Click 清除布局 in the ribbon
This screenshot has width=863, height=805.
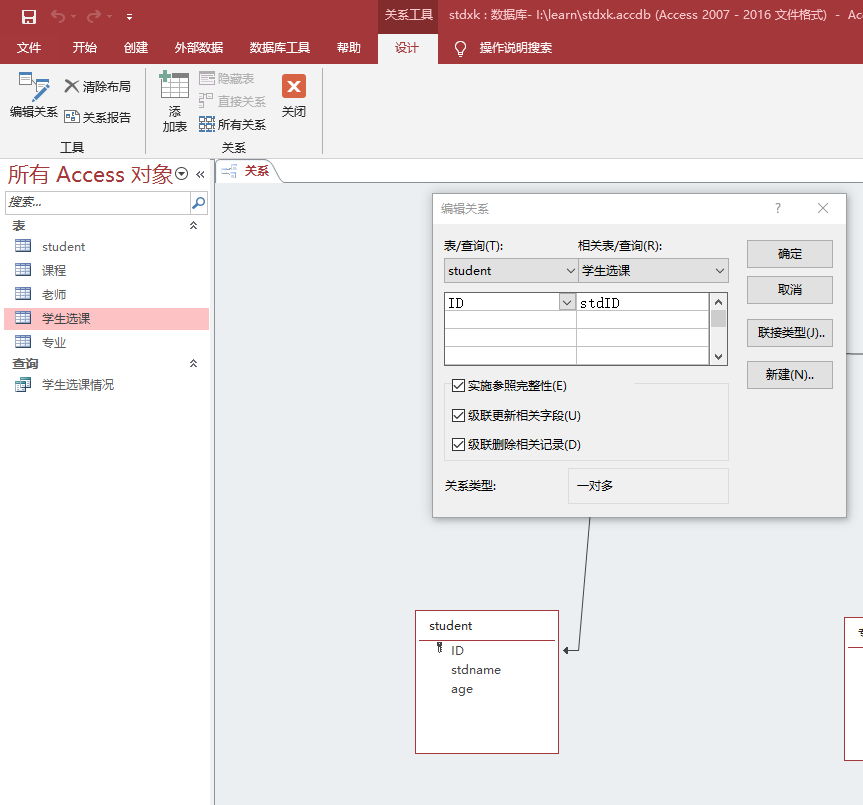pos(97,86)
